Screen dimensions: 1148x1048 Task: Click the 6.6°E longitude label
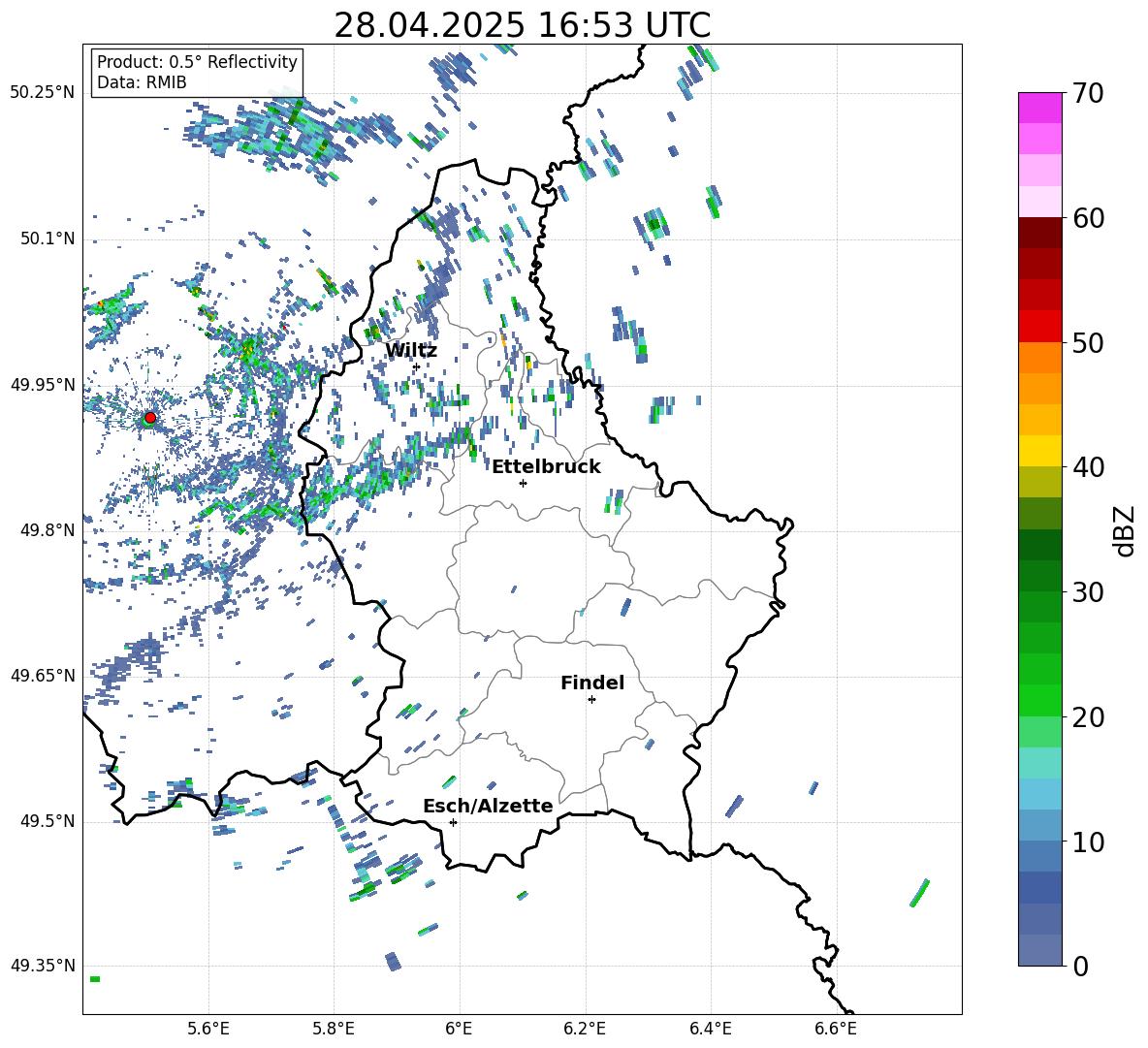836,1029
